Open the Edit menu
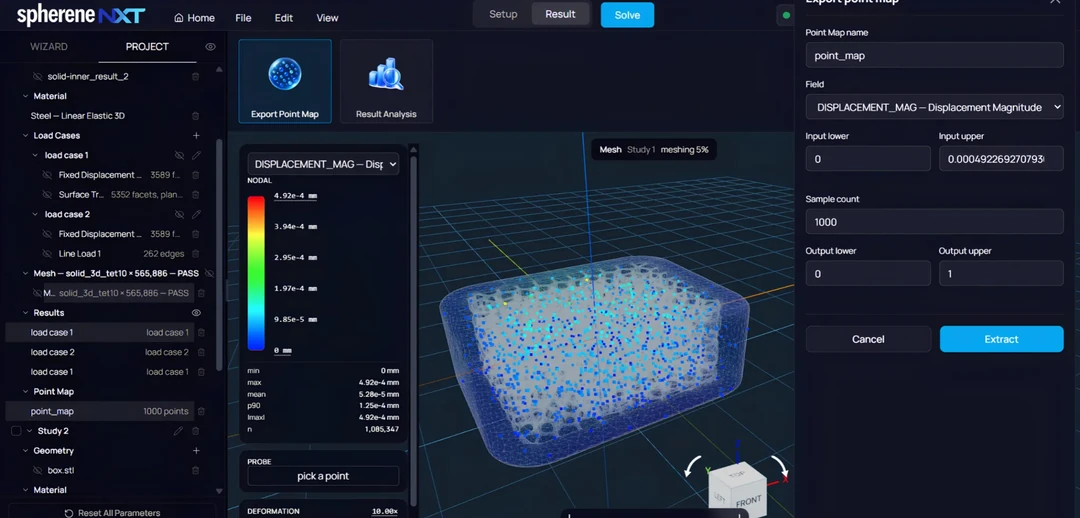This screenshot has width=1080, height=518. point(284,18)
